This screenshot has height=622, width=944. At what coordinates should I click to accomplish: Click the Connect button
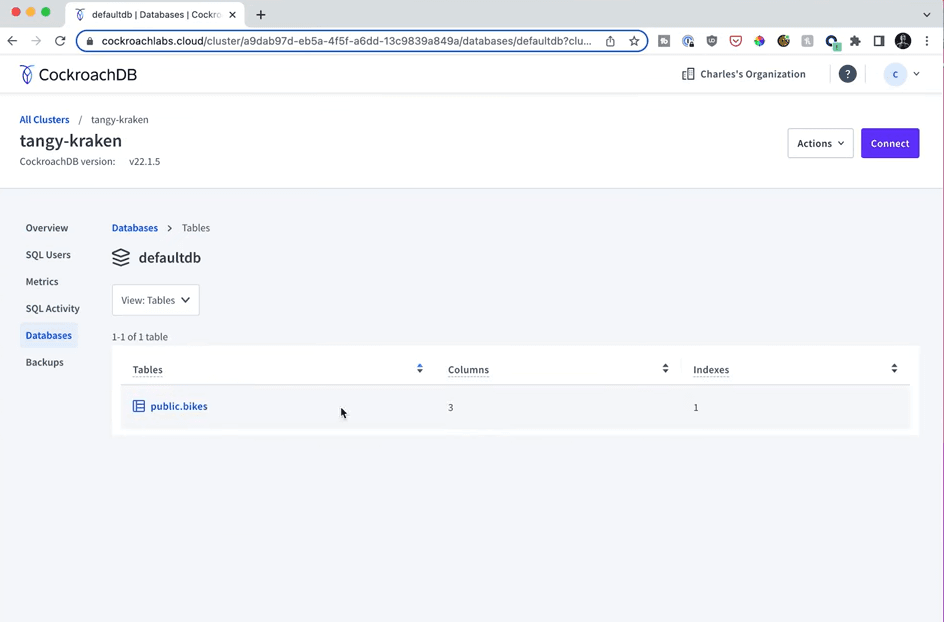(x=890, y=143)
